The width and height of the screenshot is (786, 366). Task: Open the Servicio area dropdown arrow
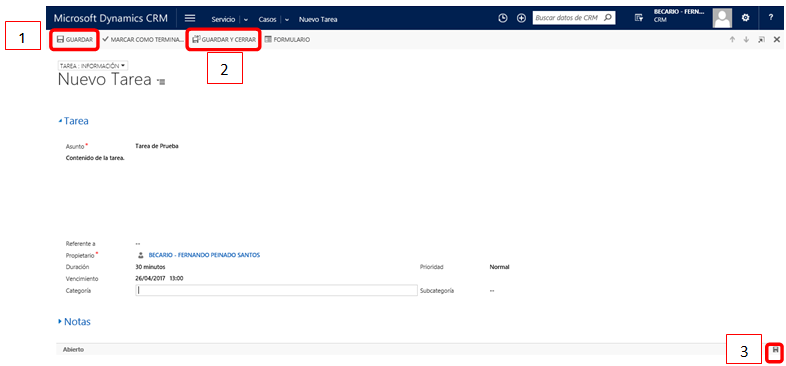coord(246,20)
